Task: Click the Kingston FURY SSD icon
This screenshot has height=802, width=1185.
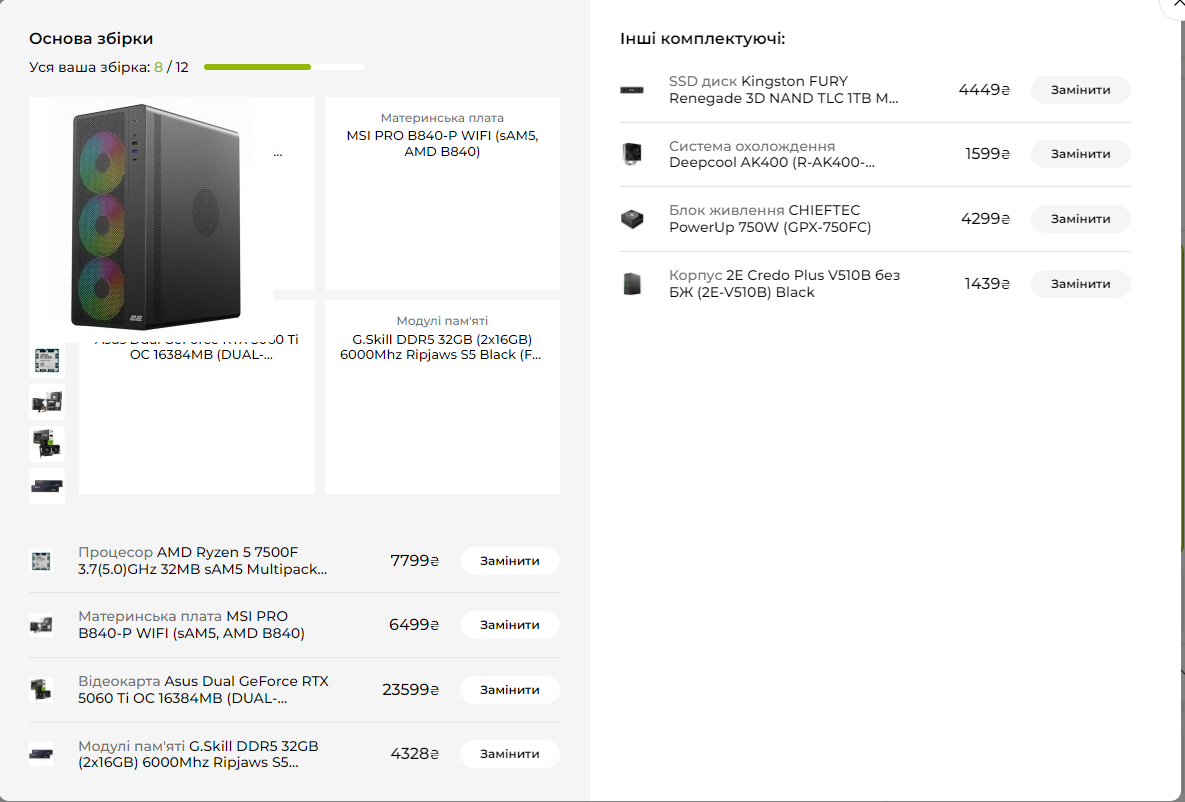Action: (632, 90)
